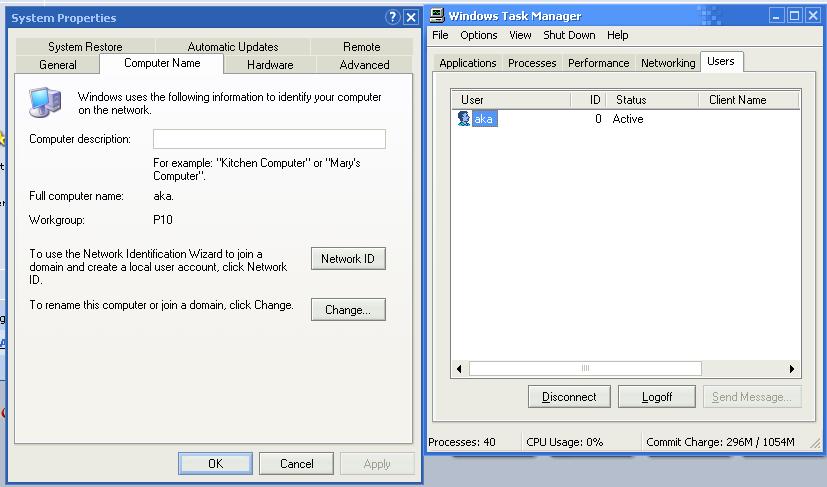This screenshot has height=487, width=827.
Task: Open the Options menu
Action: point(478,35)
